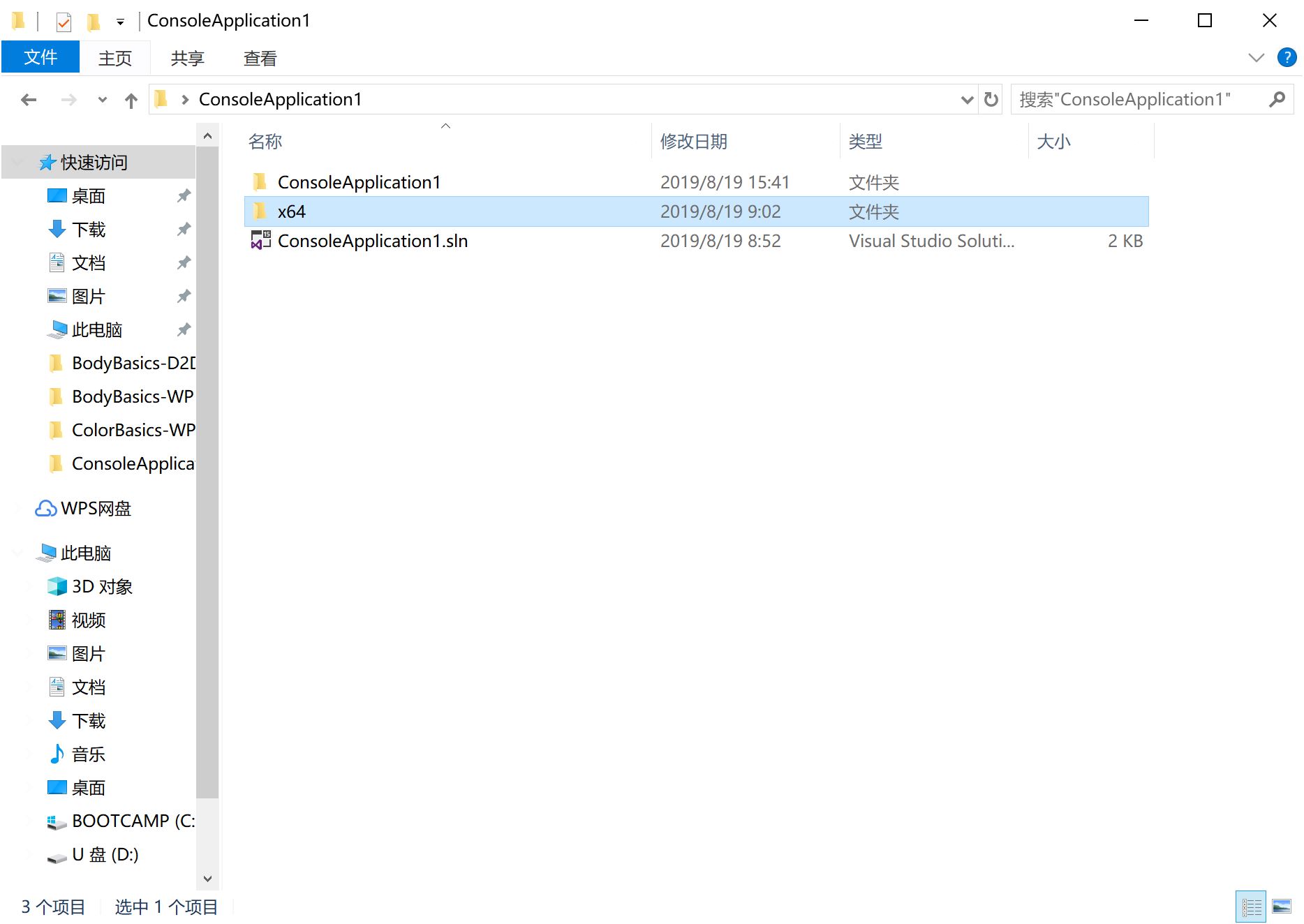This screenshot has width=1304, height=924.
Task: Go up one folder level
Action: pos(131,100)
